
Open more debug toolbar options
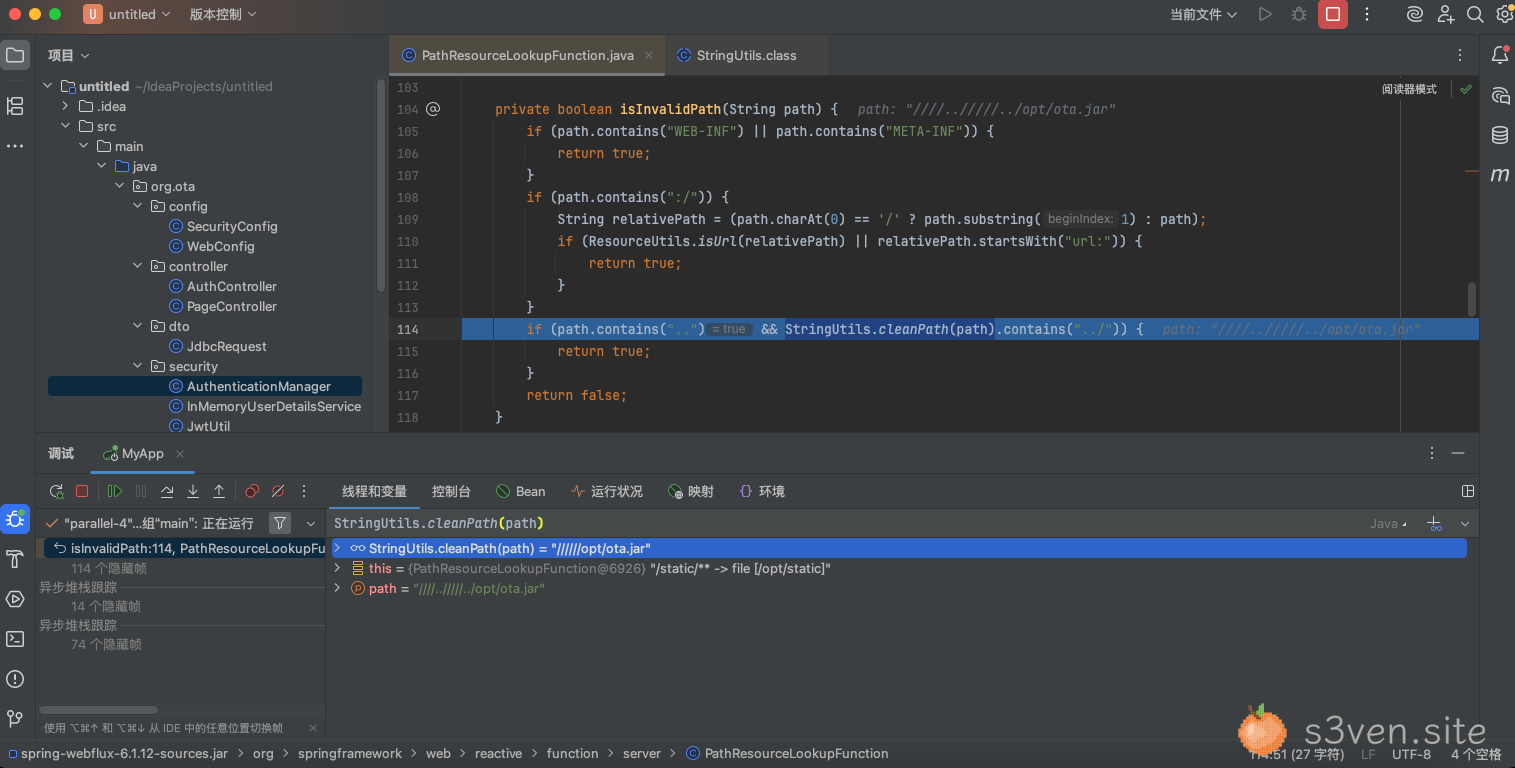305,491
